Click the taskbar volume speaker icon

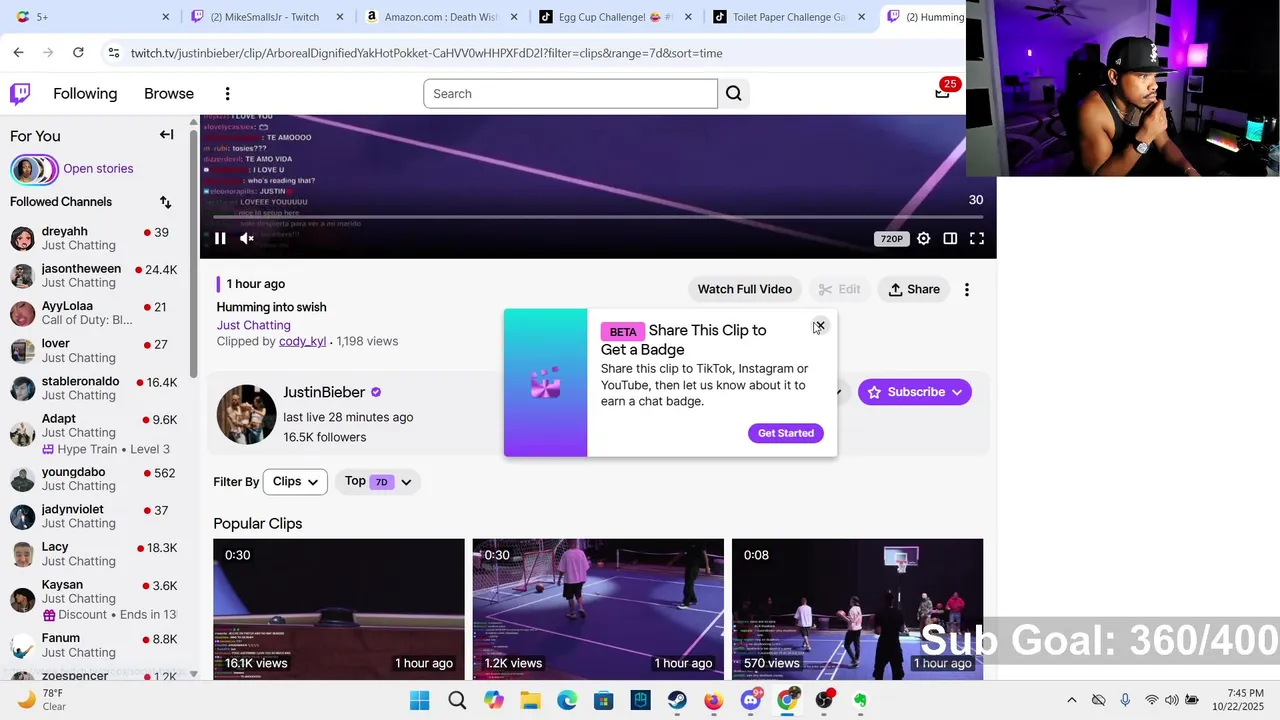tap(1171, 700)
